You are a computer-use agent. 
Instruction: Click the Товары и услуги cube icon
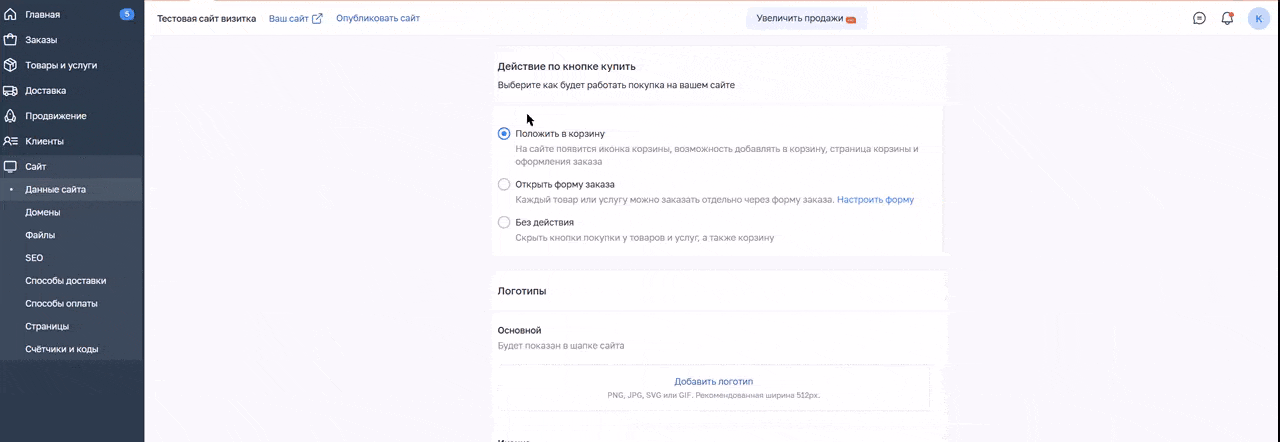coord(11,65)
